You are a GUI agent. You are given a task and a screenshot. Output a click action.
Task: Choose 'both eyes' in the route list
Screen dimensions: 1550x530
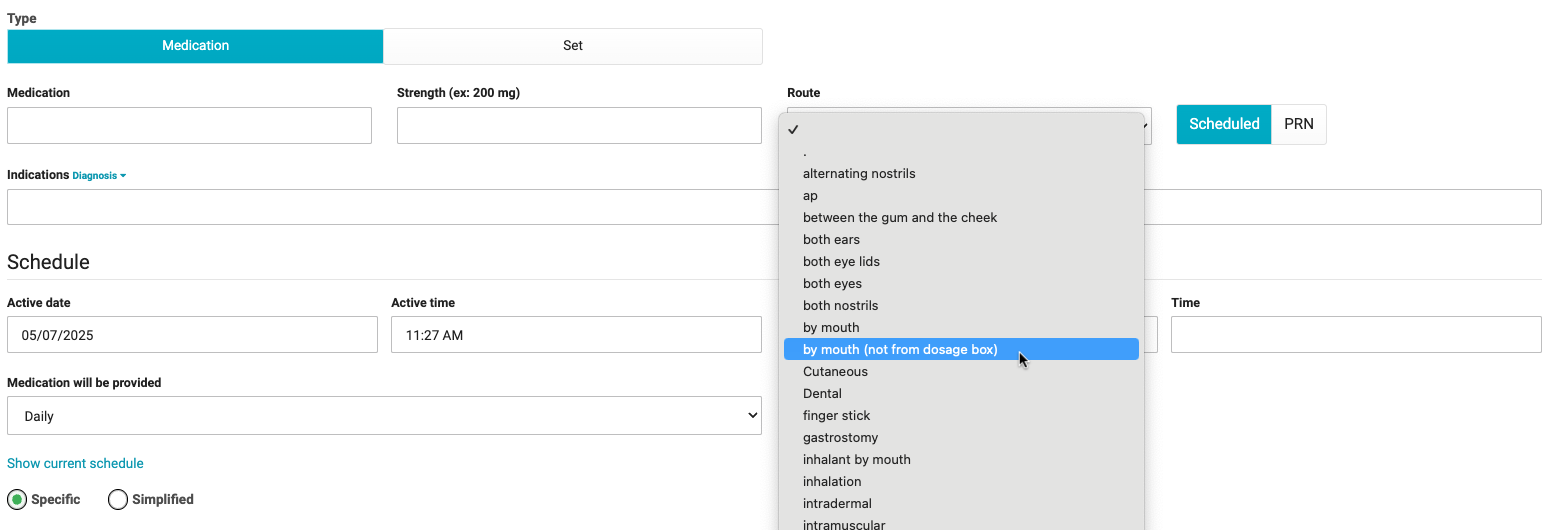[832, 283]
